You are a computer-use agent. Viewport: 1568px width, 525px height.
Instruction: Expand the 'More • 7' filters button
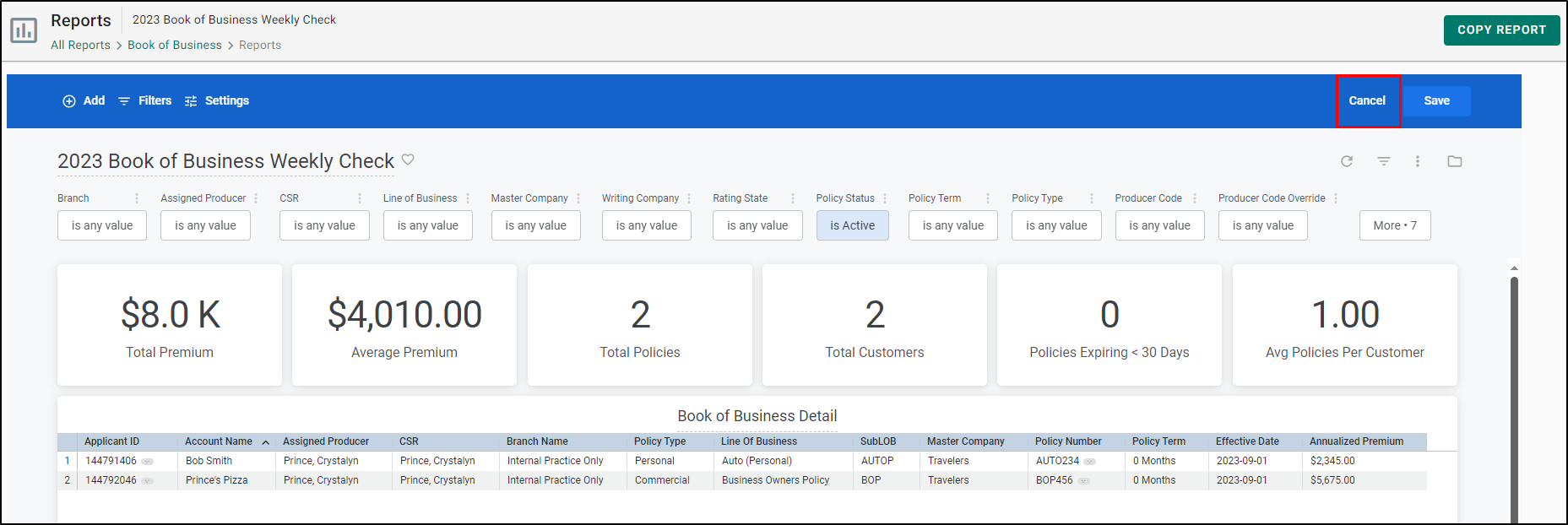coord(1395,225)
